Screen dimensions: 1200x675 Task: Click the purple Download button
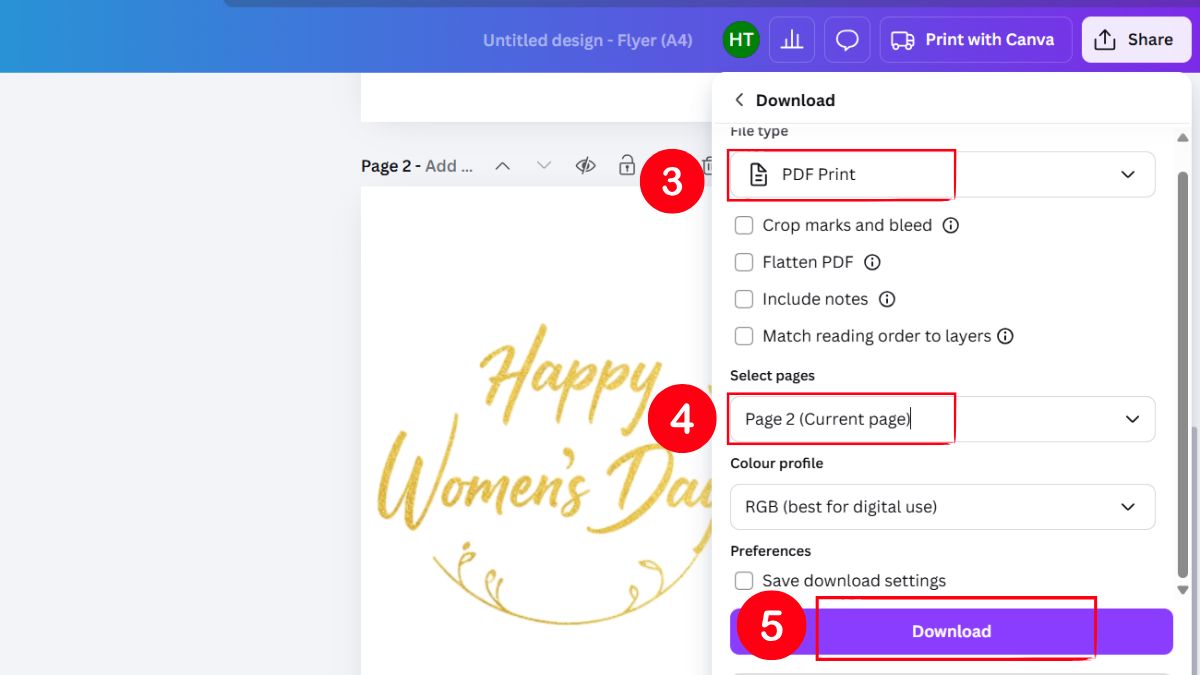[x=951, y=631]
